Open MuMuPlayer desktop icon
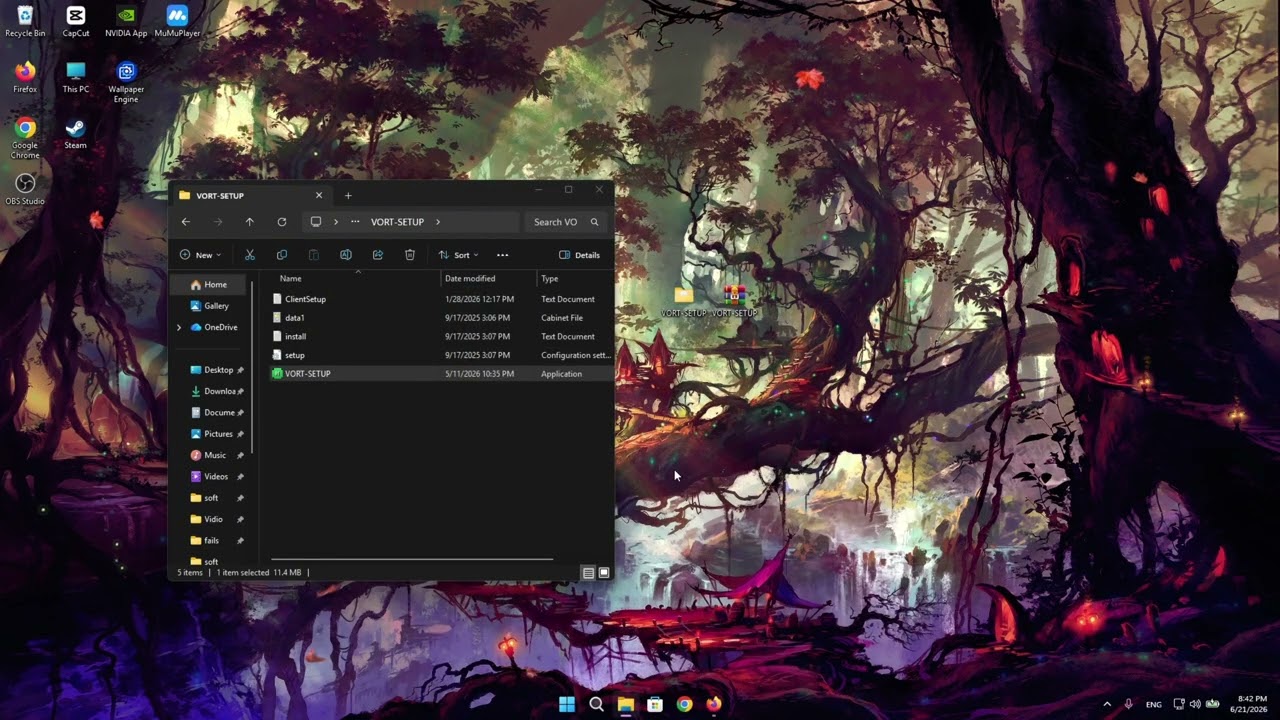 177,21
